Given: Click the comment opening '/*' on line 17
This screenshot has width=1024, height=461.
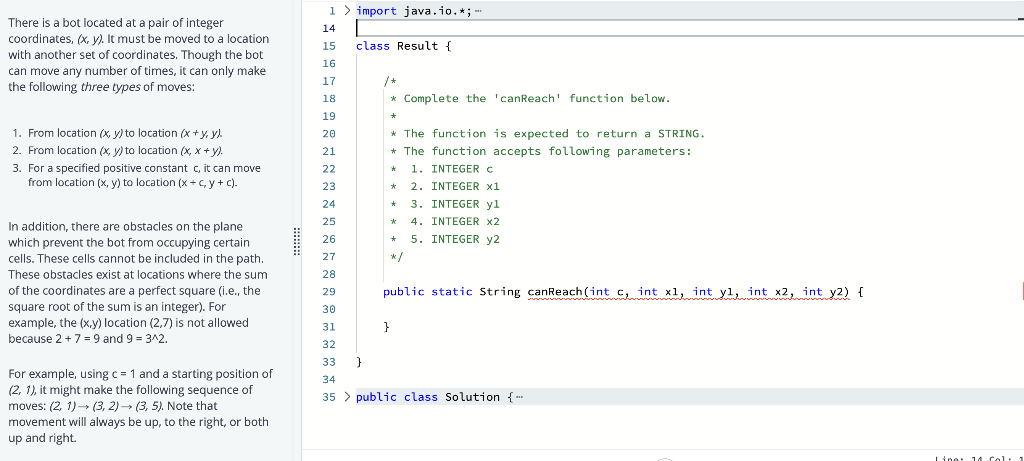Looking at the screenshot, I should click(390, 81).
